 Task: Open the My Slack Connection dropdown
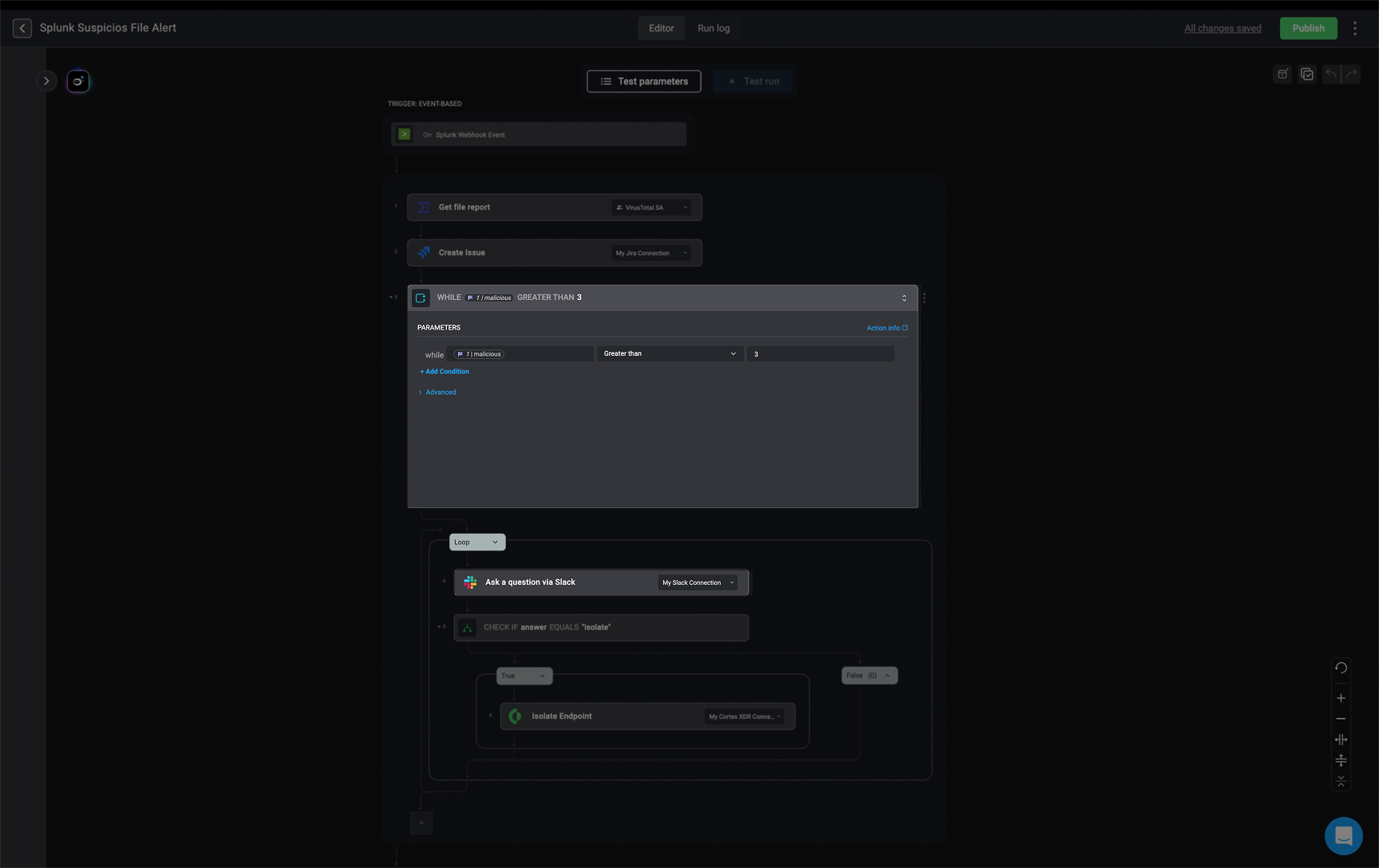click(x=698, y=582)
